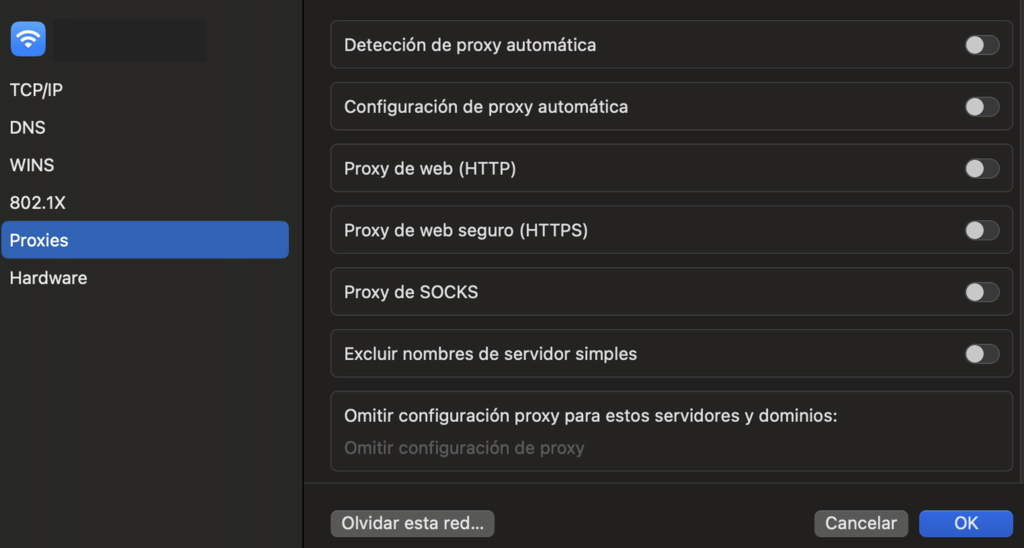Click 'Omitir configuración proxy para estos servidores' heading
The width and height of the screenshot is (1024, 548).
click(590, 416)
